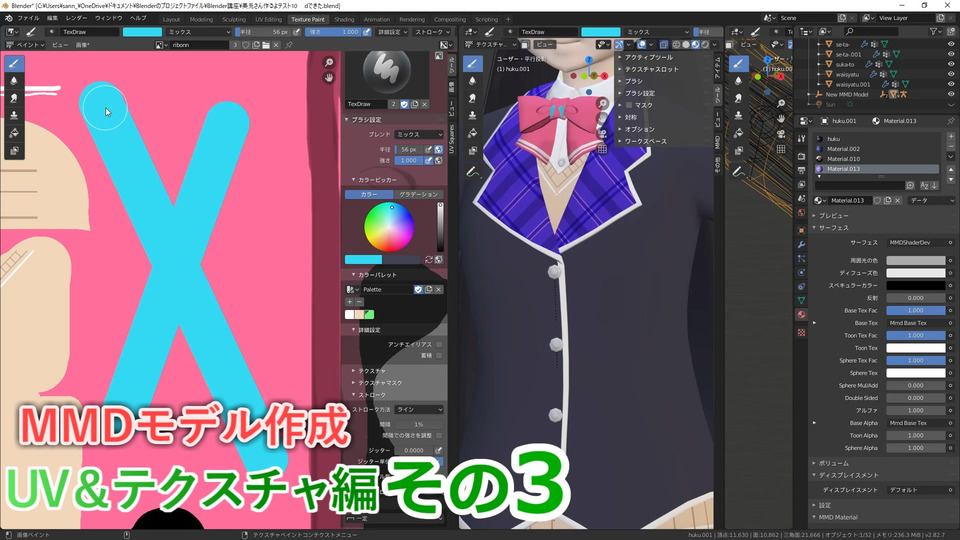Toggle radius pressure sensitivity in the top bar

297,32
